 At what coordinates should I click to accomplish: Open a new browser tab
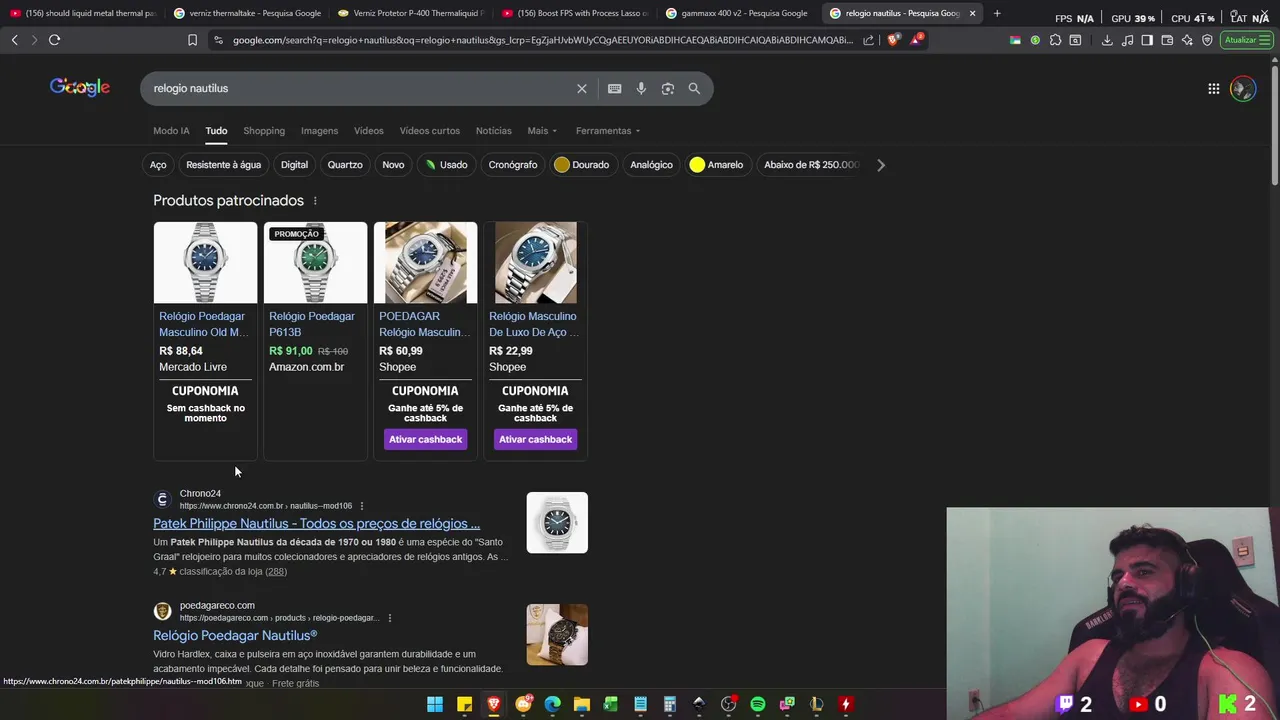(x=997, y=13)
